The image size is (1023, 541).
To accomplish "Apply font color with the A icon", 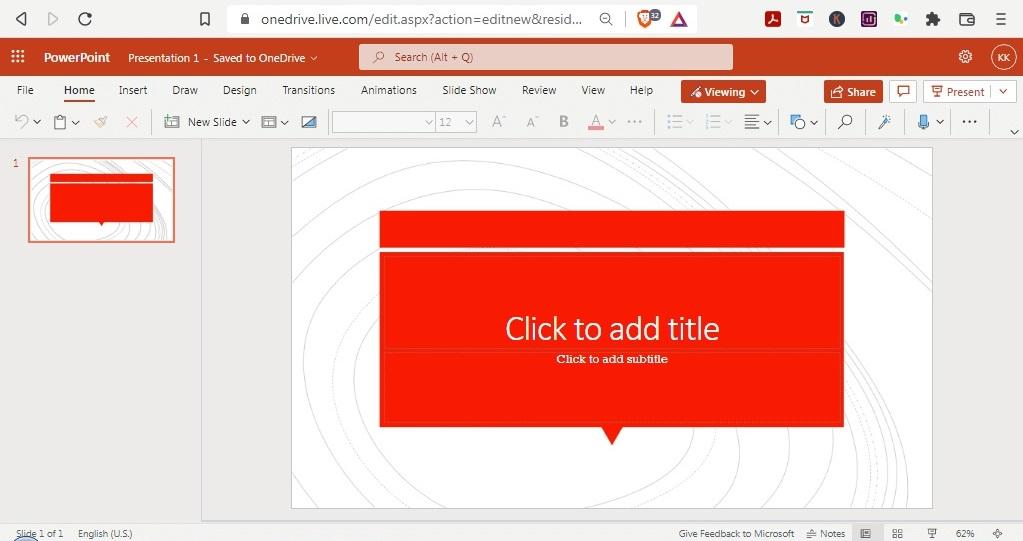I will pos(596,121).
